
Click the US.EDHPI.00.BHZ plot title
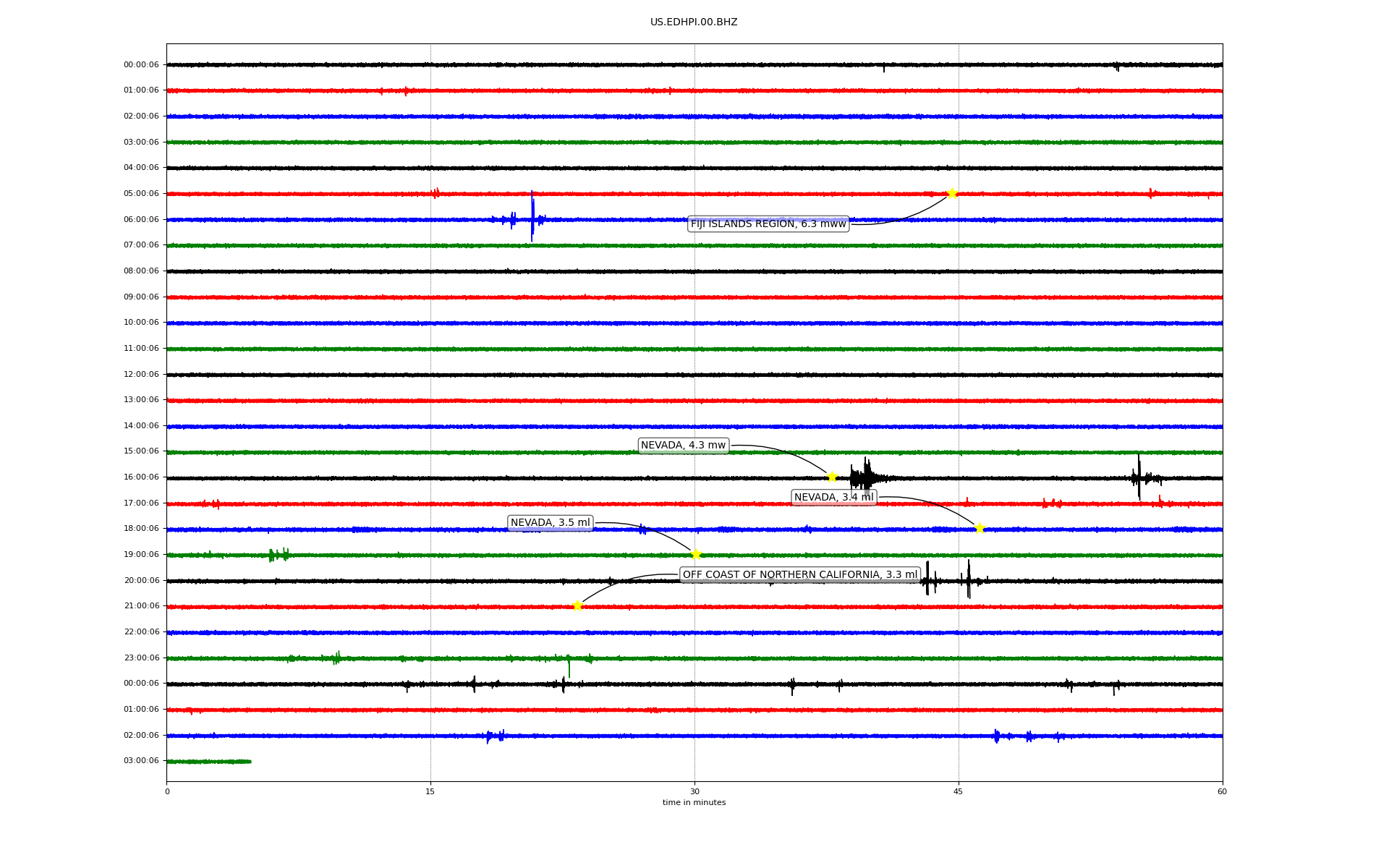click(694, 22)
